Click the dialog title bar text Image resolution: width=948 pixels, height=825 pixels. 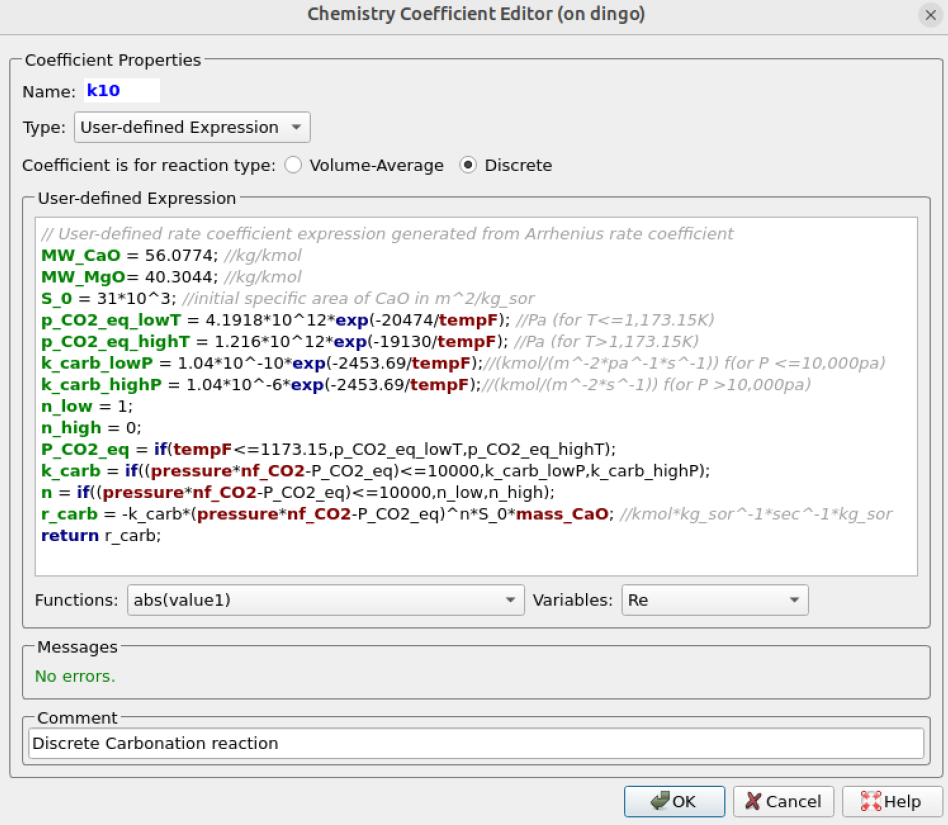pyautogui.click(x=474, y=14)
